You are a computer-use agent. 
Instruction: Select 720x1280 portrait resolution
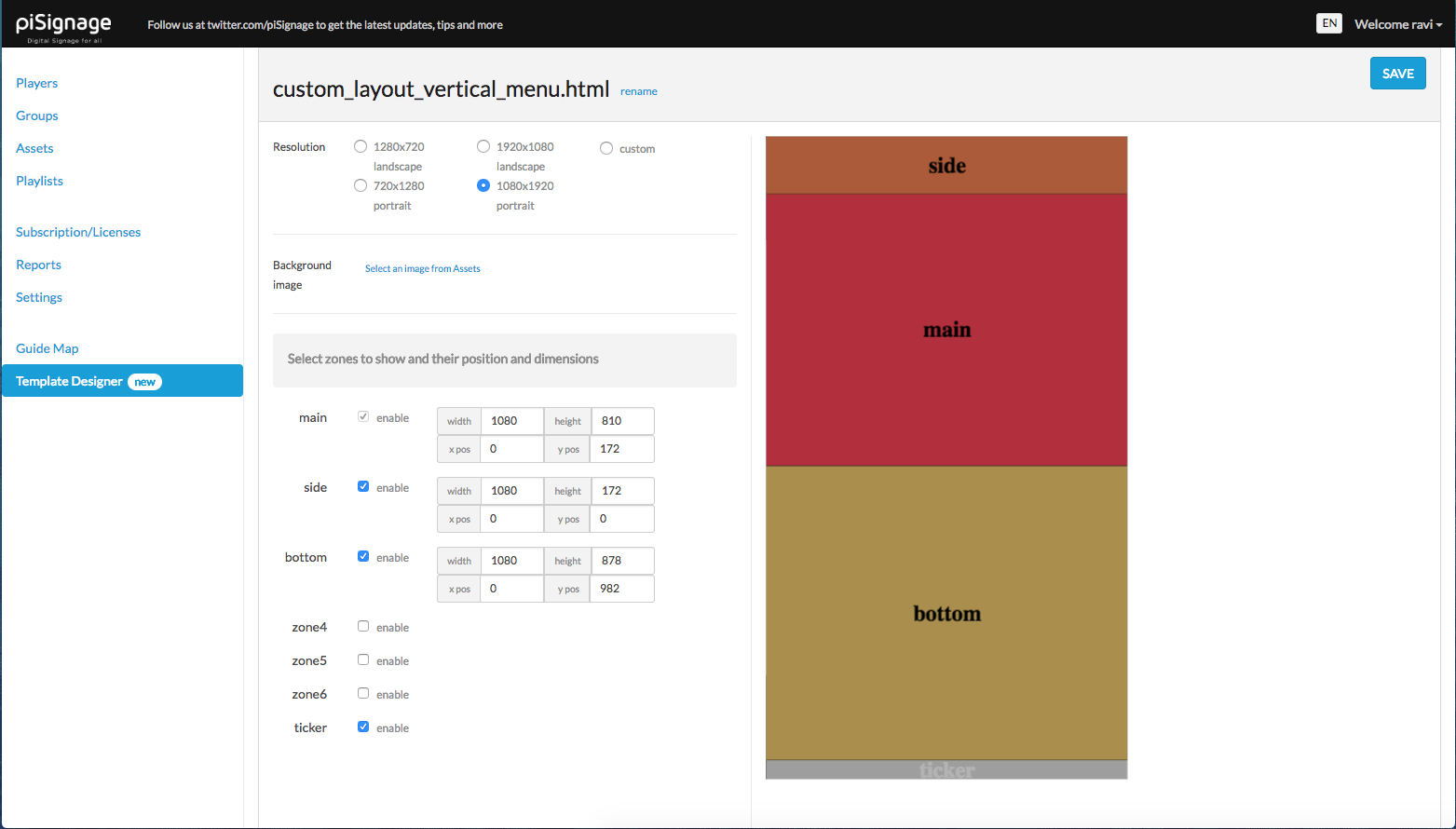[361, 185]
